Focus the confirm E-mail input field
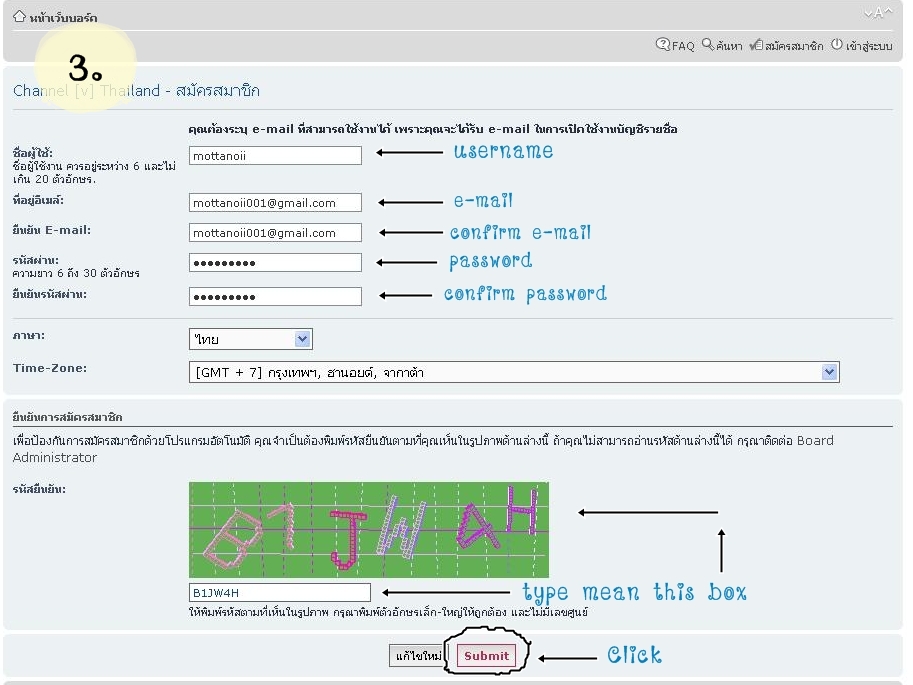Viewport: 913px width, 685px height. 275,233
